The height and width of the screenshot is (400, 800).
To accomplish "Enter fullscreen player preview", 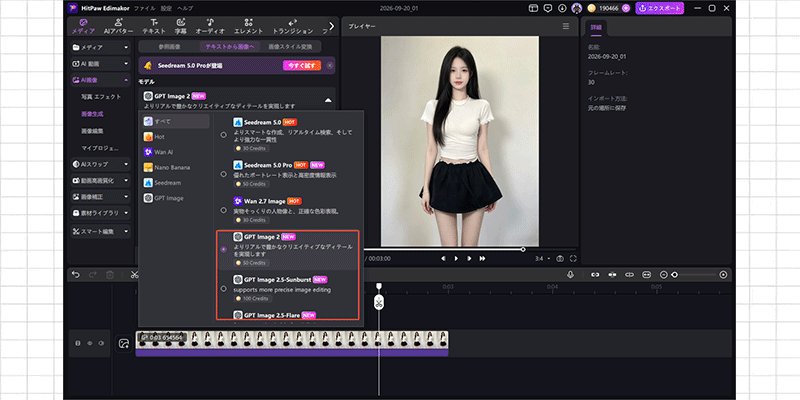I will point(573,259).
